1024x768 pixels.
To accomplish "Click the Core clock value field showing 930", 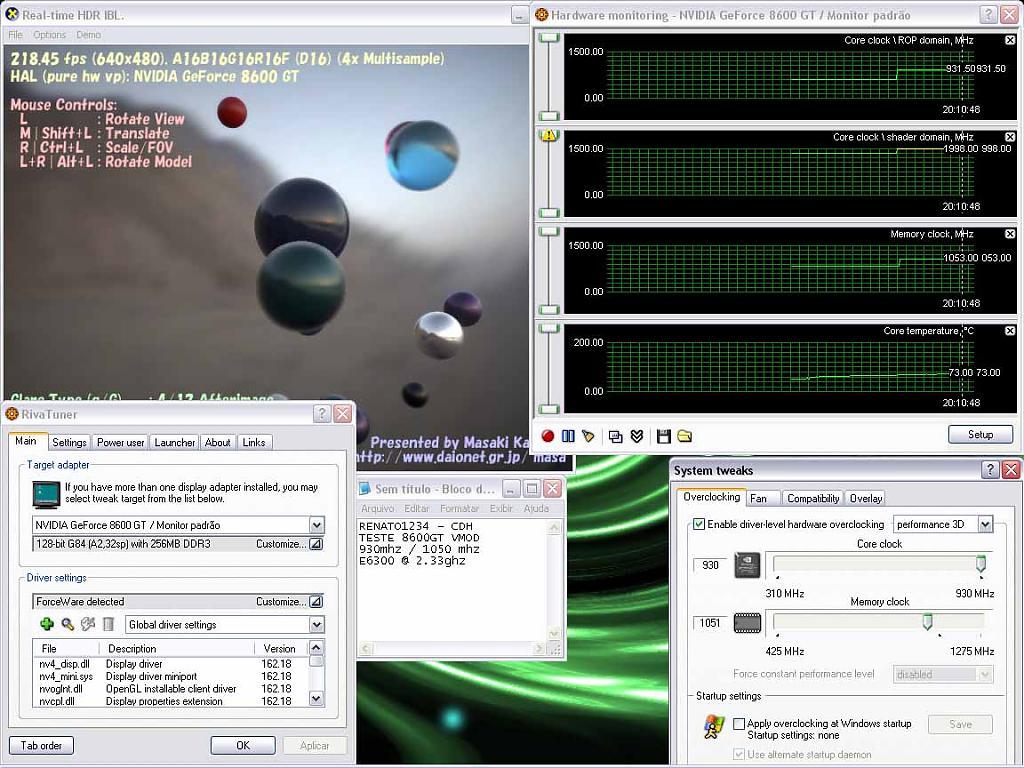I will pyautogui.click(x=711, y=565).
